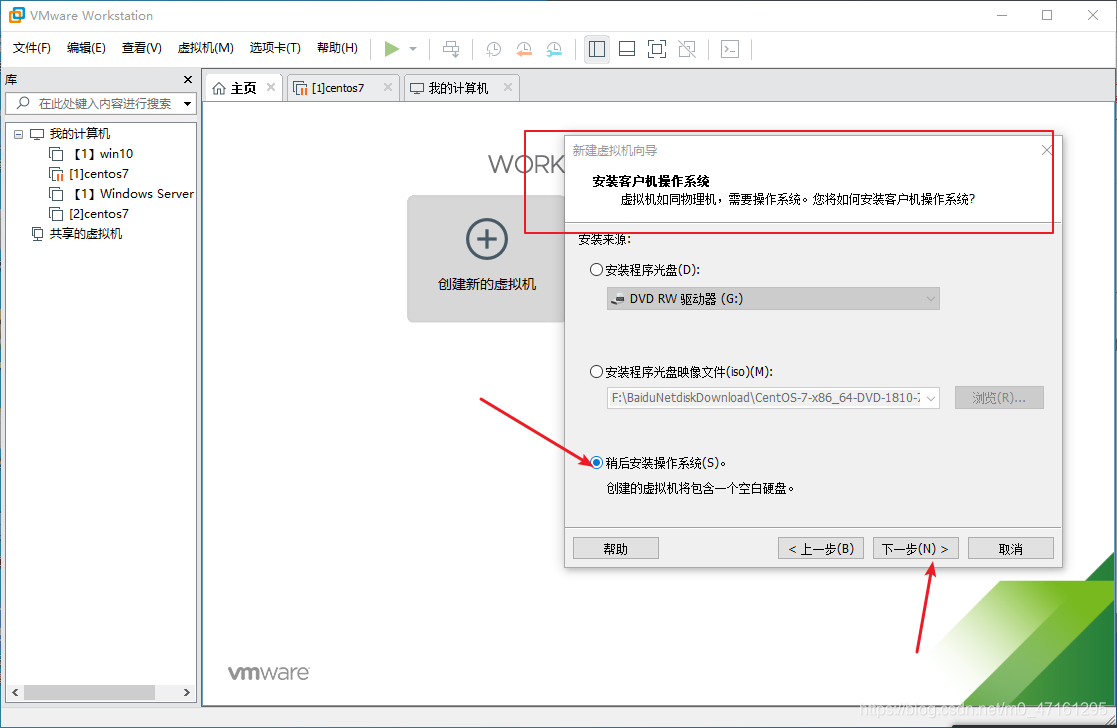Collapse the 我的计算机 tree node

[19, 134]
